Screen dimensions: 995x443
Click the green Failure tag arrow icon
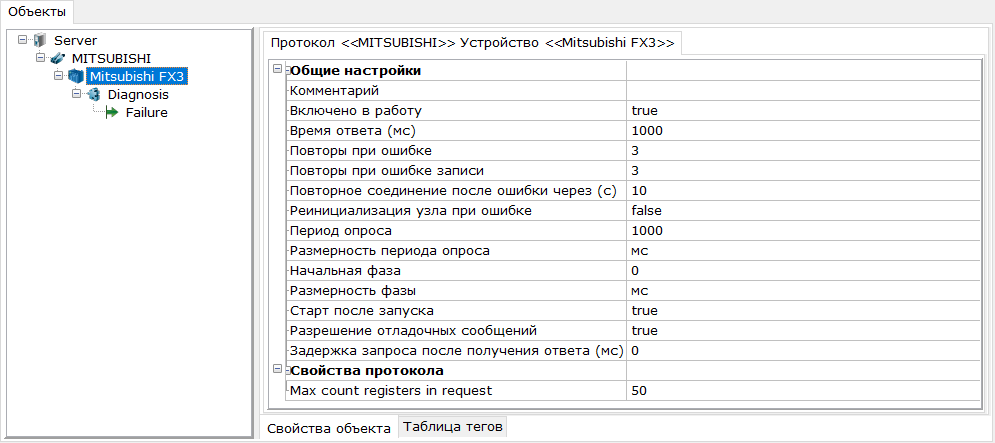tap(112, 113)
